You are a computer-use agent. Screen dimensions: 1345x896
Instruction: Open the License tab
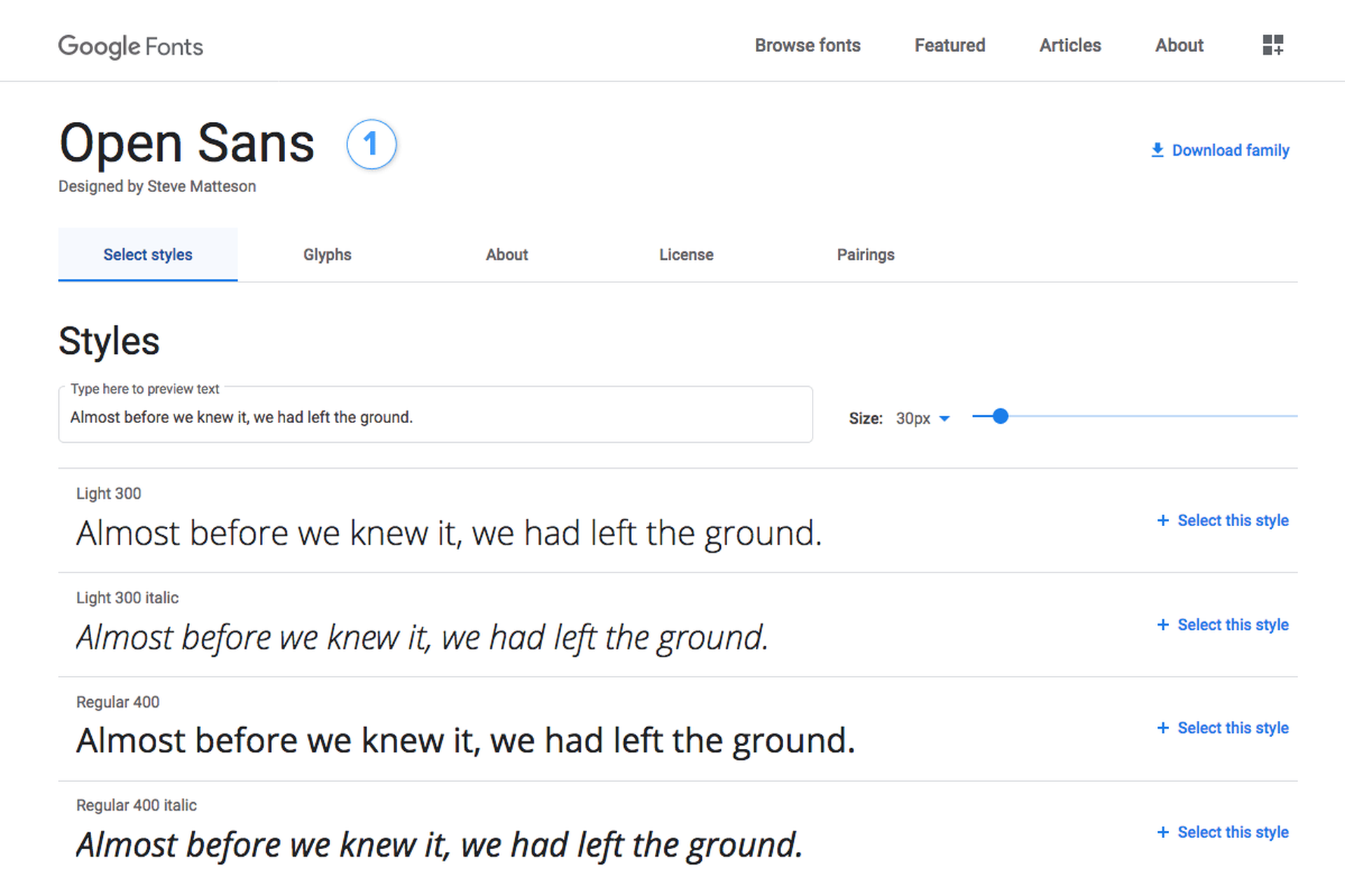coord(687,254)
